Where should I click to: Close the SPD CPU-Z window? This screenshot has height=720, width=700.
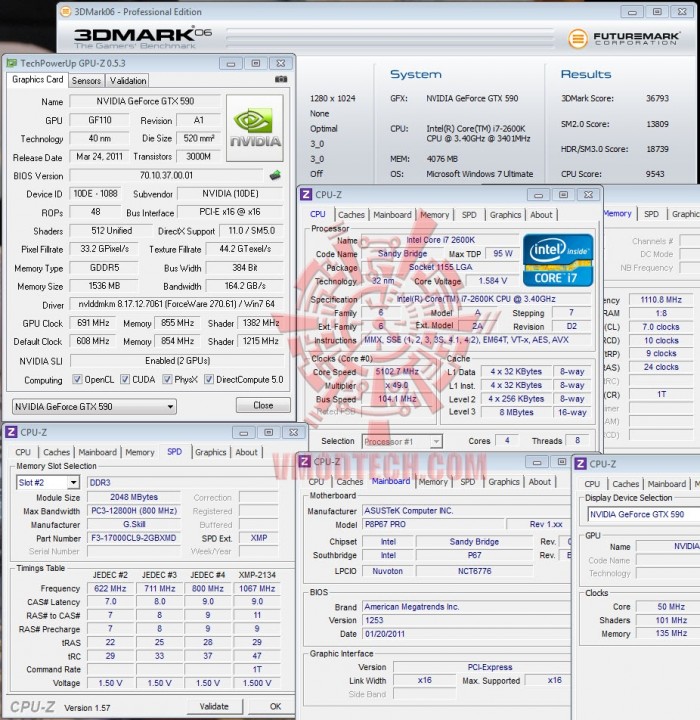294,433
